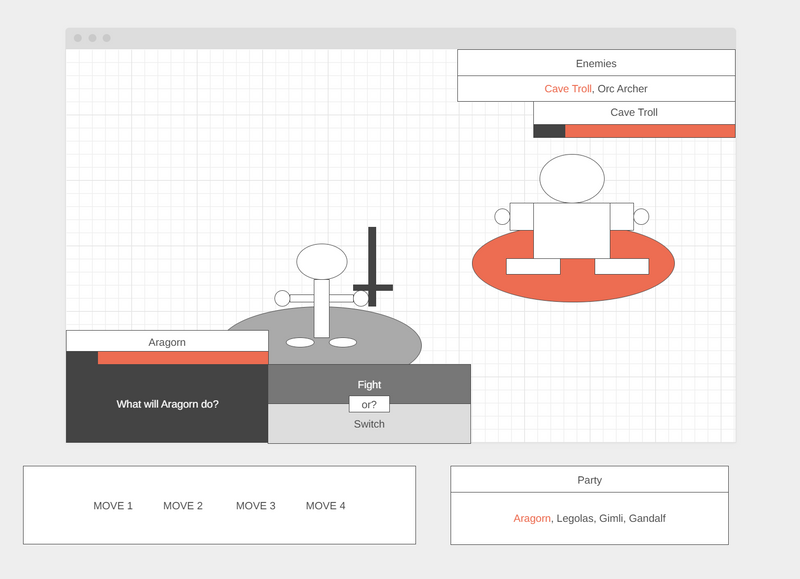Image resolution: width=800 pixels, height=579 pixels.
Task: Click the Cave Troll health bar
Action: click(x=634, y=131)
